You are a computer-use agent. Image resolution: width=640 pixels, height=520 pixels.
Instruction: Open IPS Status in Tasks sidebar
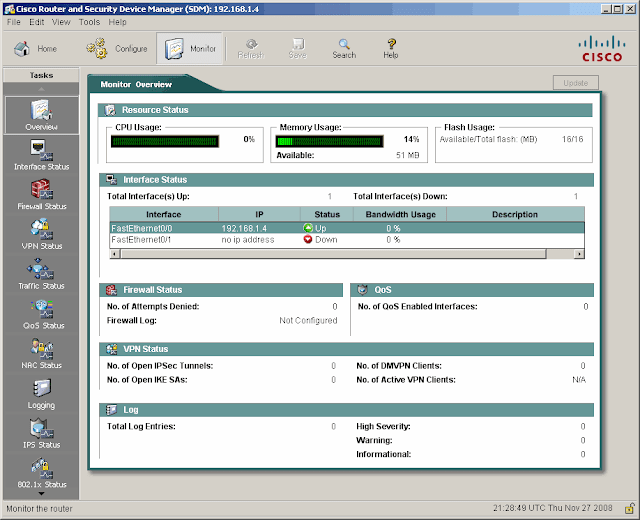click(x=41, y=433)
